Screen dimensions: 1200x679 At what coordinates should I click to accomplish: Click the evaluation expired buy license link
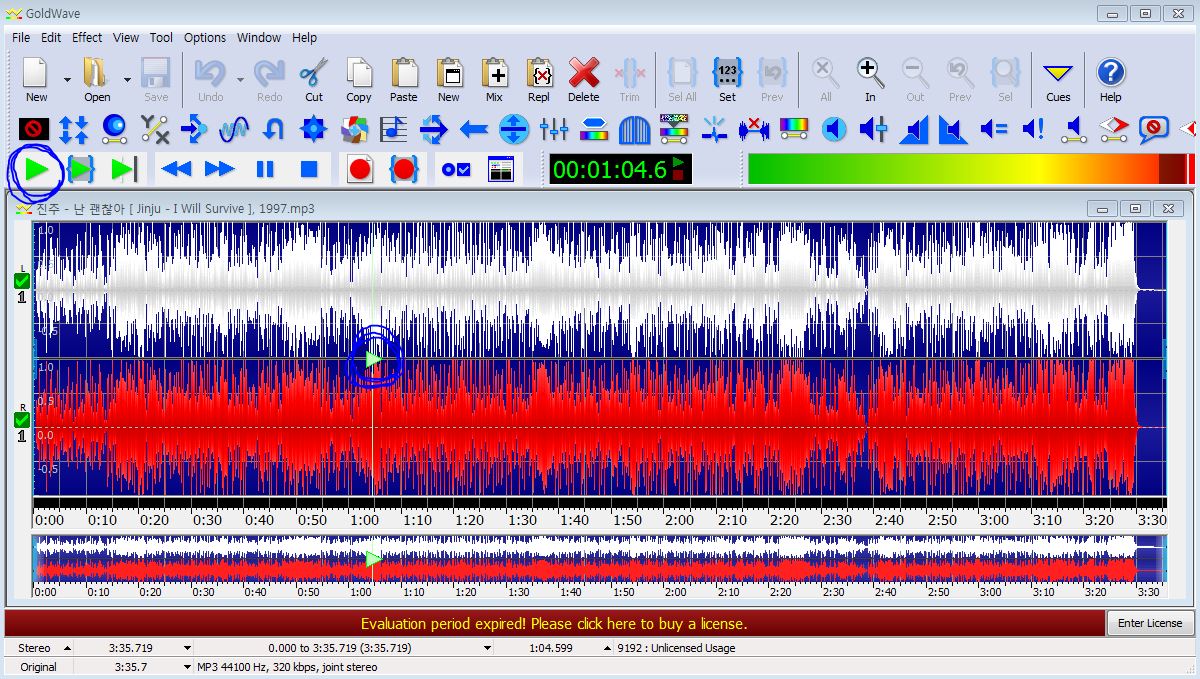(x=554, y=624)
